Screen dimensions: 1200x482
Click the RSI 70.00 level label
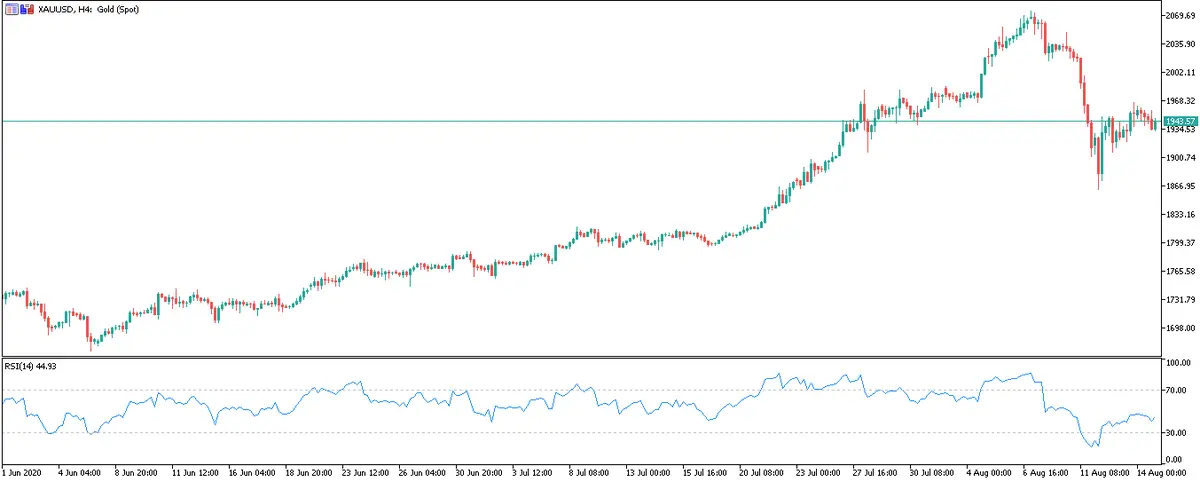1176,390
